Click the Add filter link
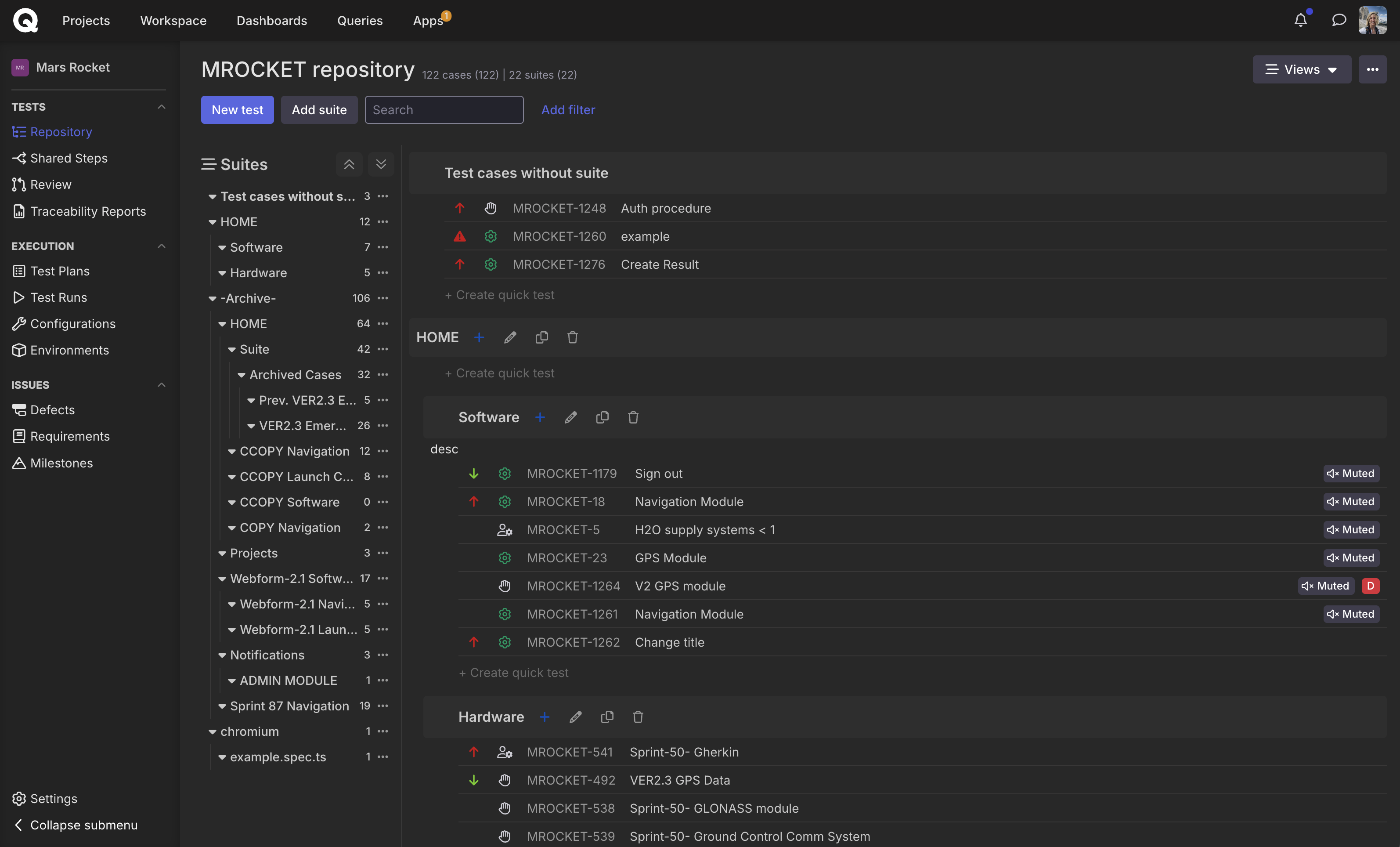Screen dimensions: 1400x847 point(568,110)
